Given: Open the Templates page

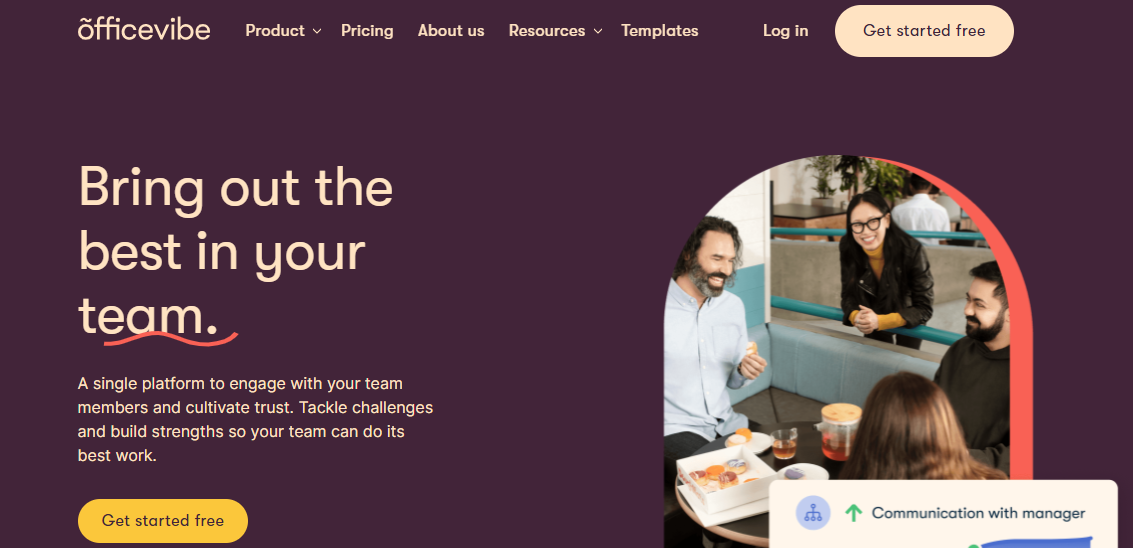Looking at the screenshot, I should (x=660, y=31).
